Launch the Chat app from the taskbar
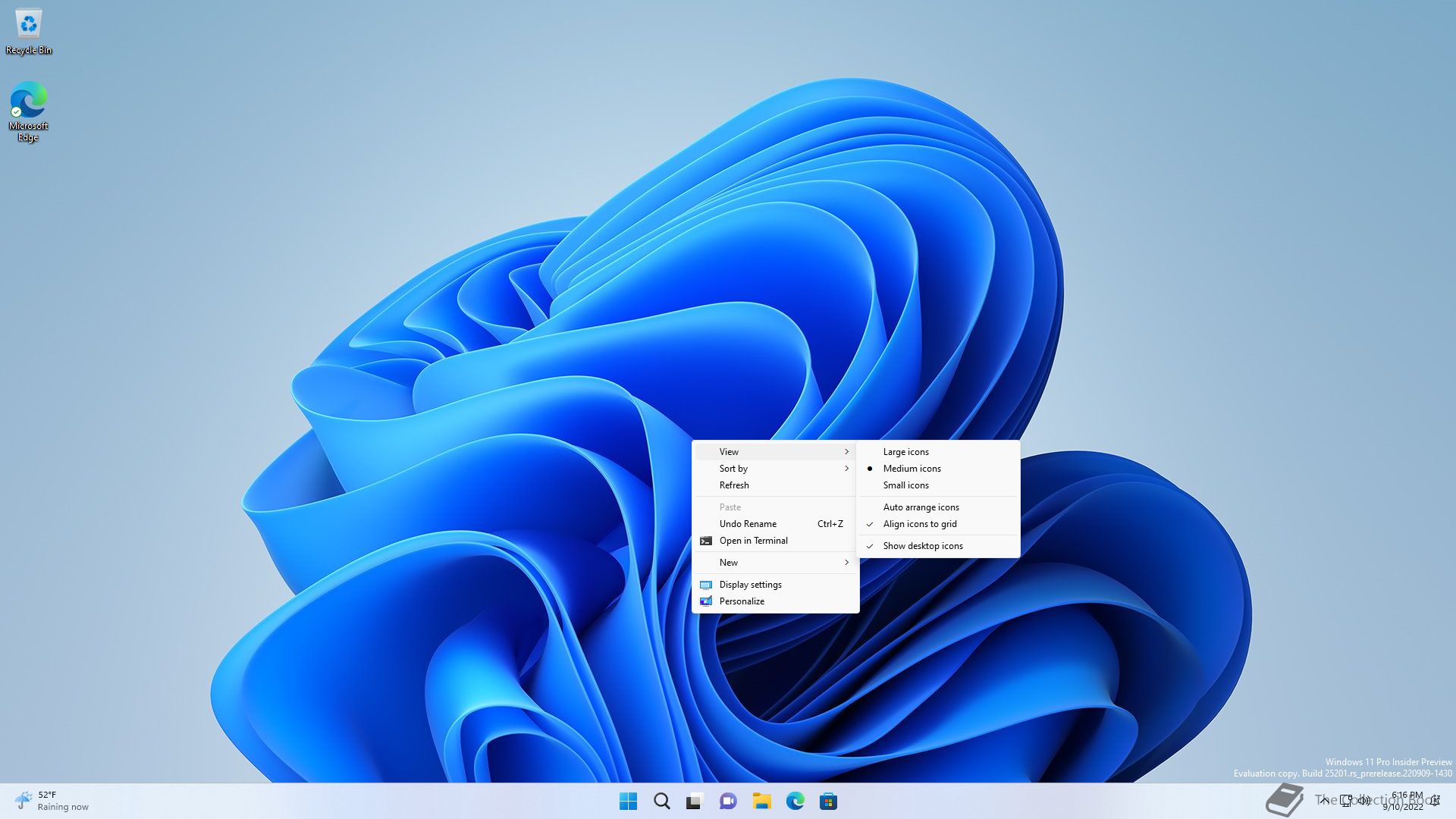Viewport: 1456px width, 819px height. [x=728, y=801]
